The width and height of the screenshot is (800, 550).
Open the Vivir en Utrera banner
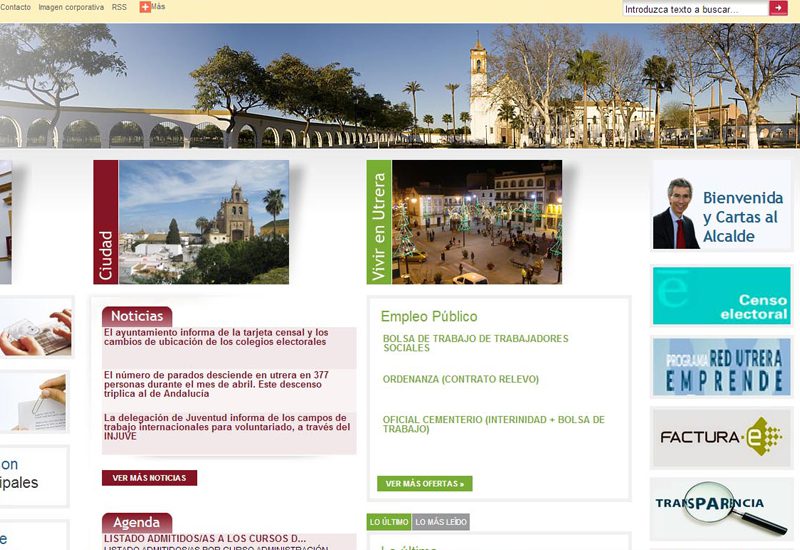(x=464, y=222)
